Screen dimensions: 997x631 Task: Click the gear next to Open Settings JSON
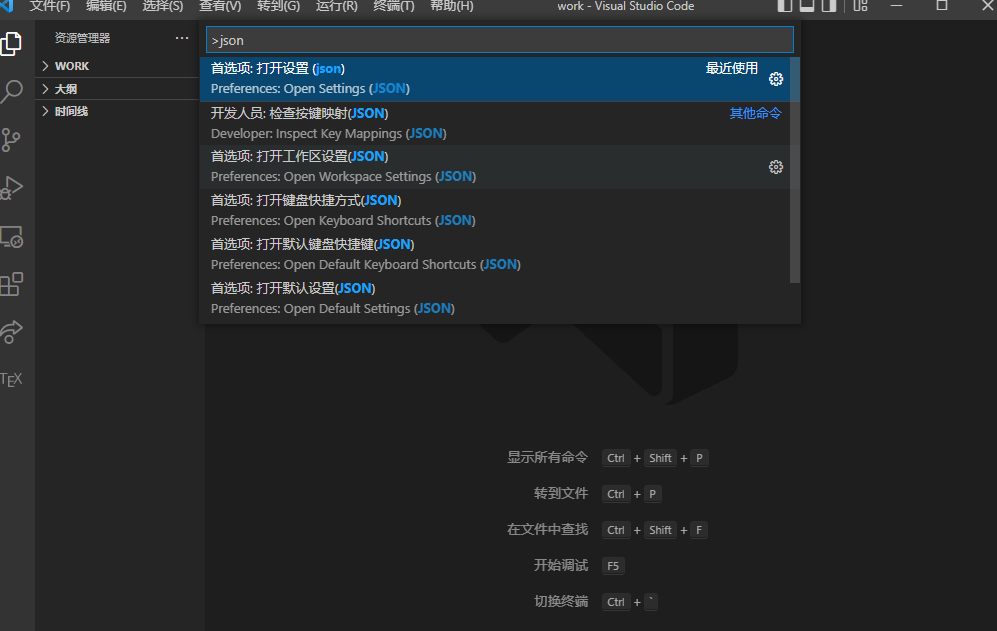point(776,78)
